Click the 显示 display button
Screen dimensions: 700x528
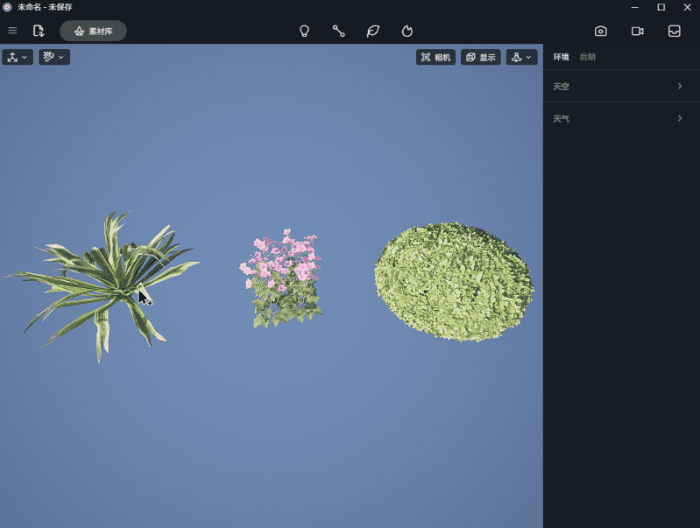(481, 57)
